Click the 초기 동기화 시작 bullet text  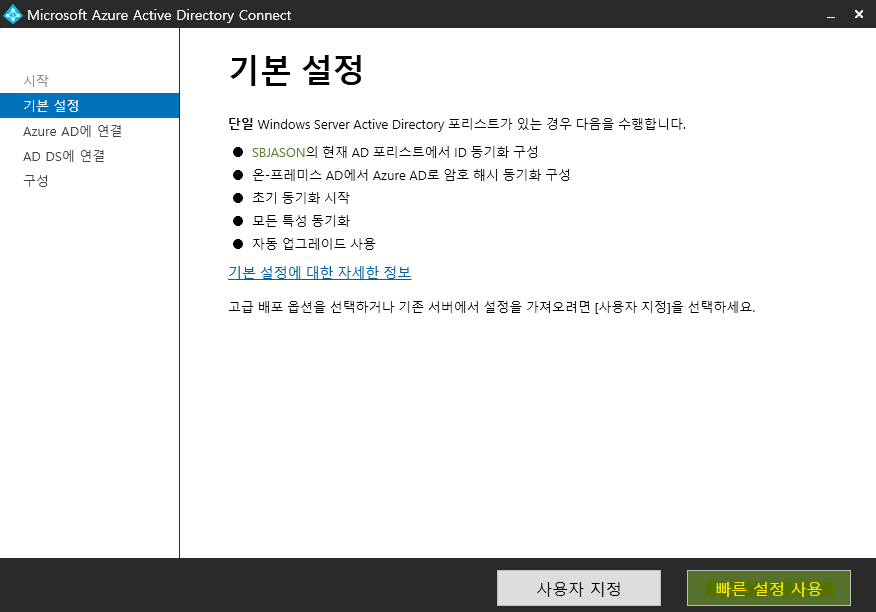pos(301,198)
